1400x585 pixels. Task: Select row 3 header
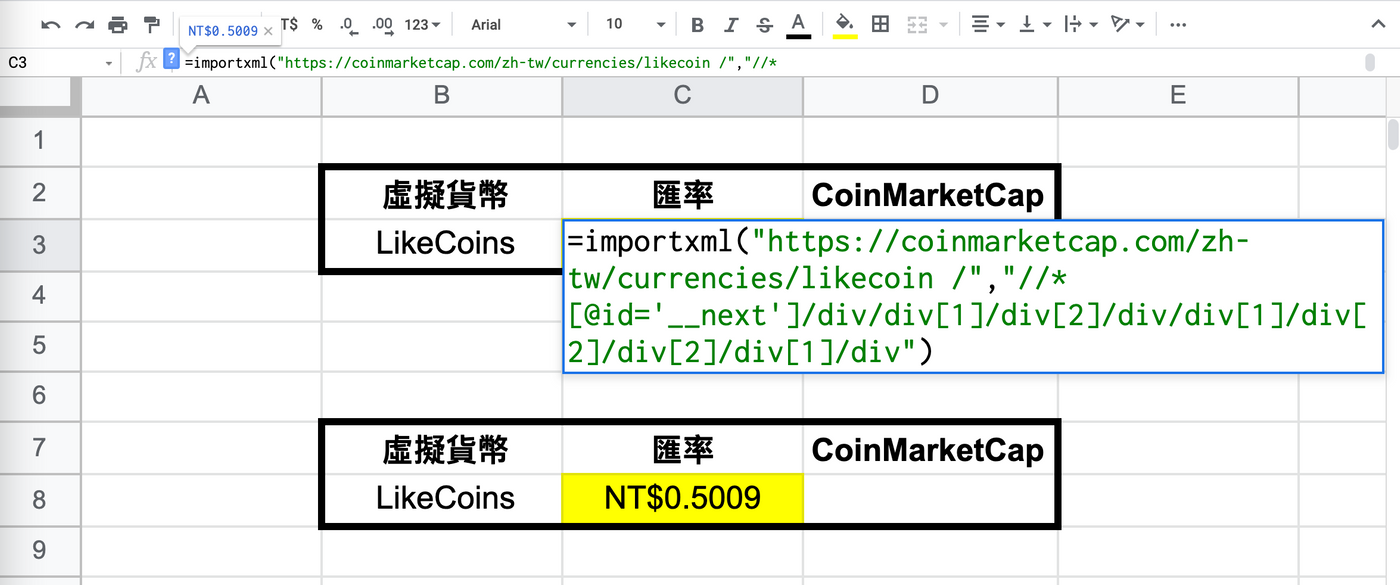(x=40, y=243)
